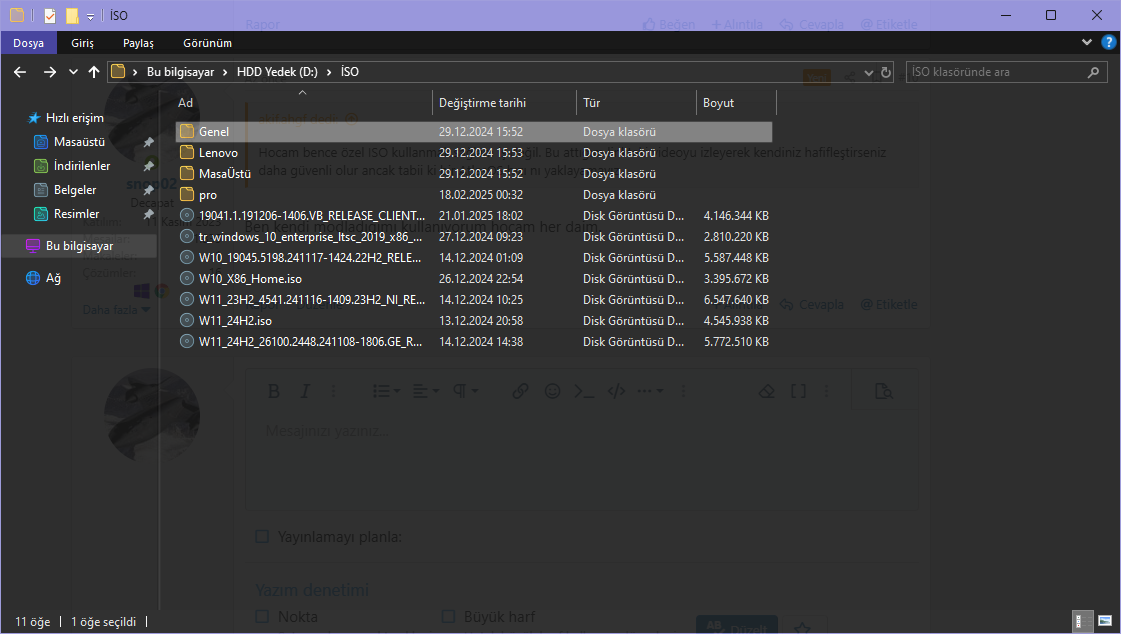This screenshot has height=634, width=1121.
Task: Open İndirilenler in the navigation pane
Action: [x=82, y=166]
